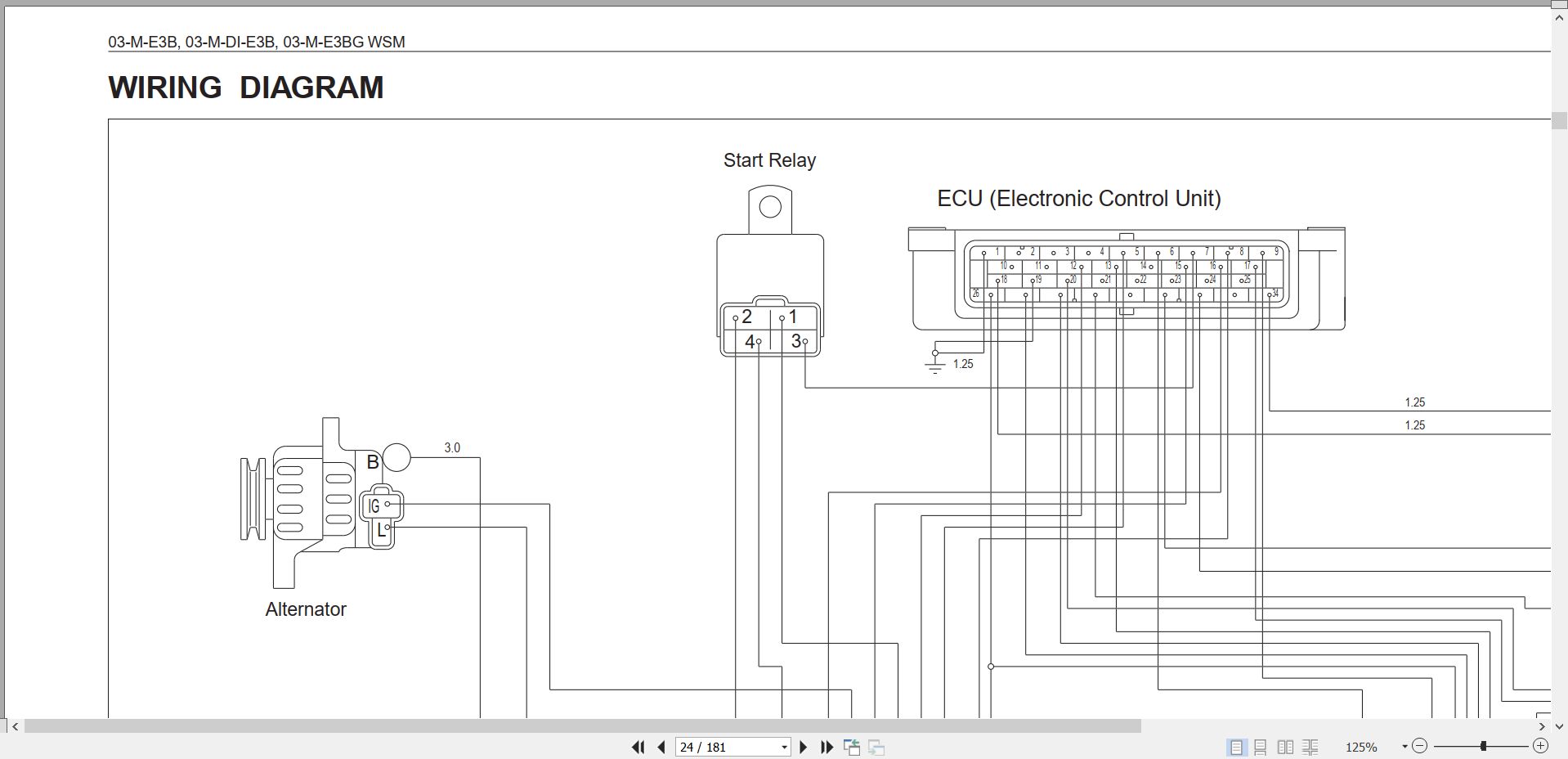Viewport: 1568px width, 759px height.
Task: Switch to two-page facing layout
Action: pyautogui.click(x=1285, y=747)
